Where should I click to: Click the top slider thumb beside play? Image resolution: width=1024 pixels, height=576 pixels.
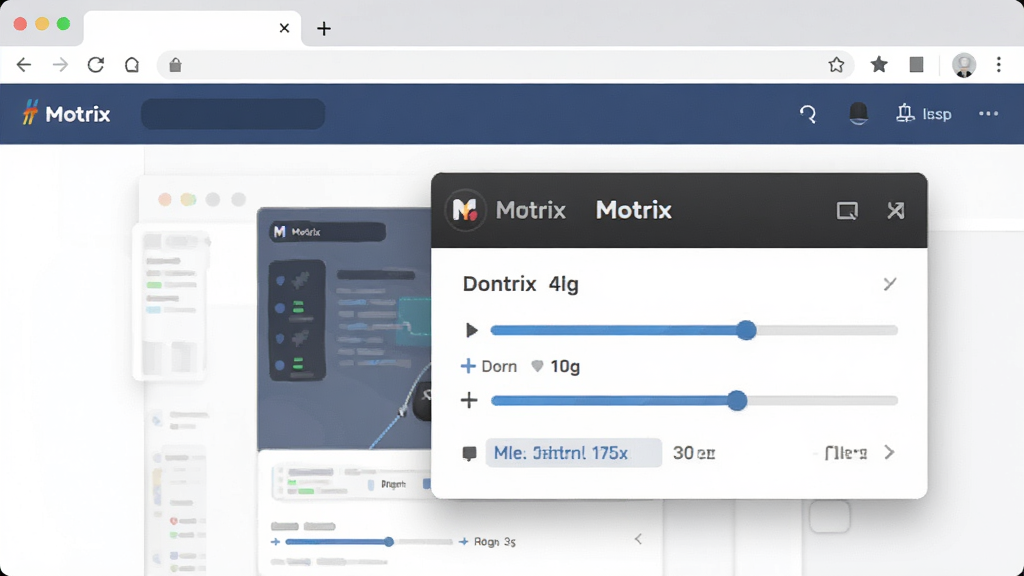[746, 330]
